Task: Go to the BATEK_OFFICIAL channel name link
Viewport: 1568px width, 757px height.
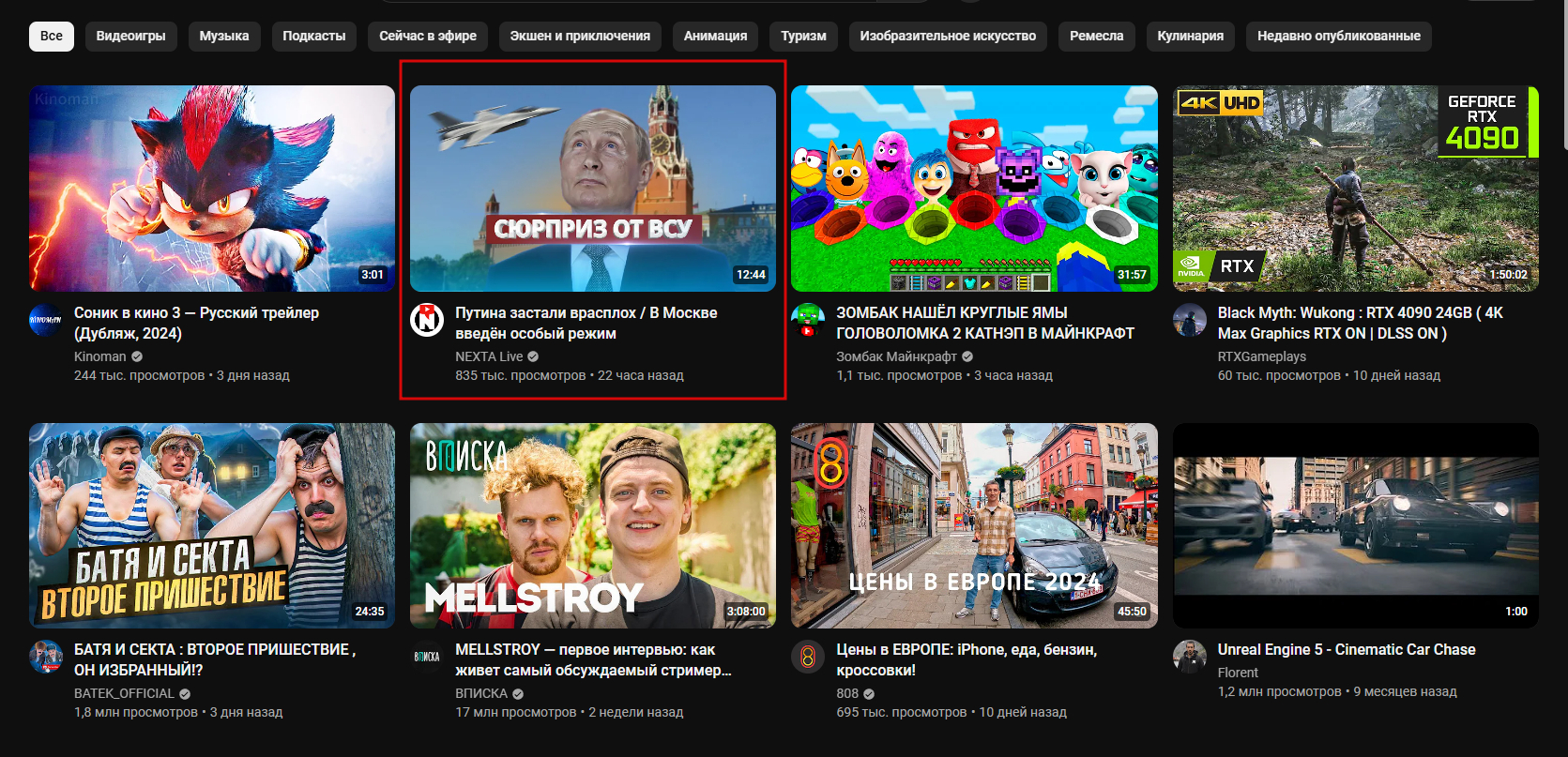Action: click(124, 693)
